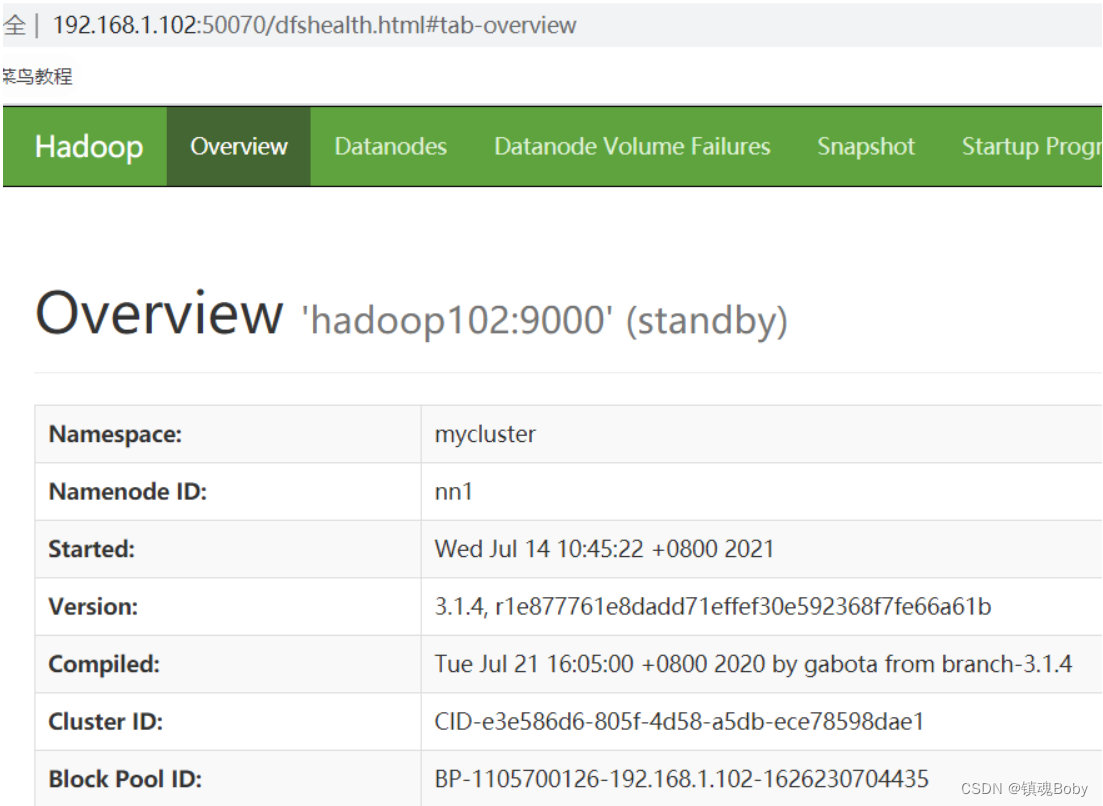This screenshot has height=806, width=1103.
Task: Select the 'hadoop102:9000' (standby) text
Action: point(544,321)
